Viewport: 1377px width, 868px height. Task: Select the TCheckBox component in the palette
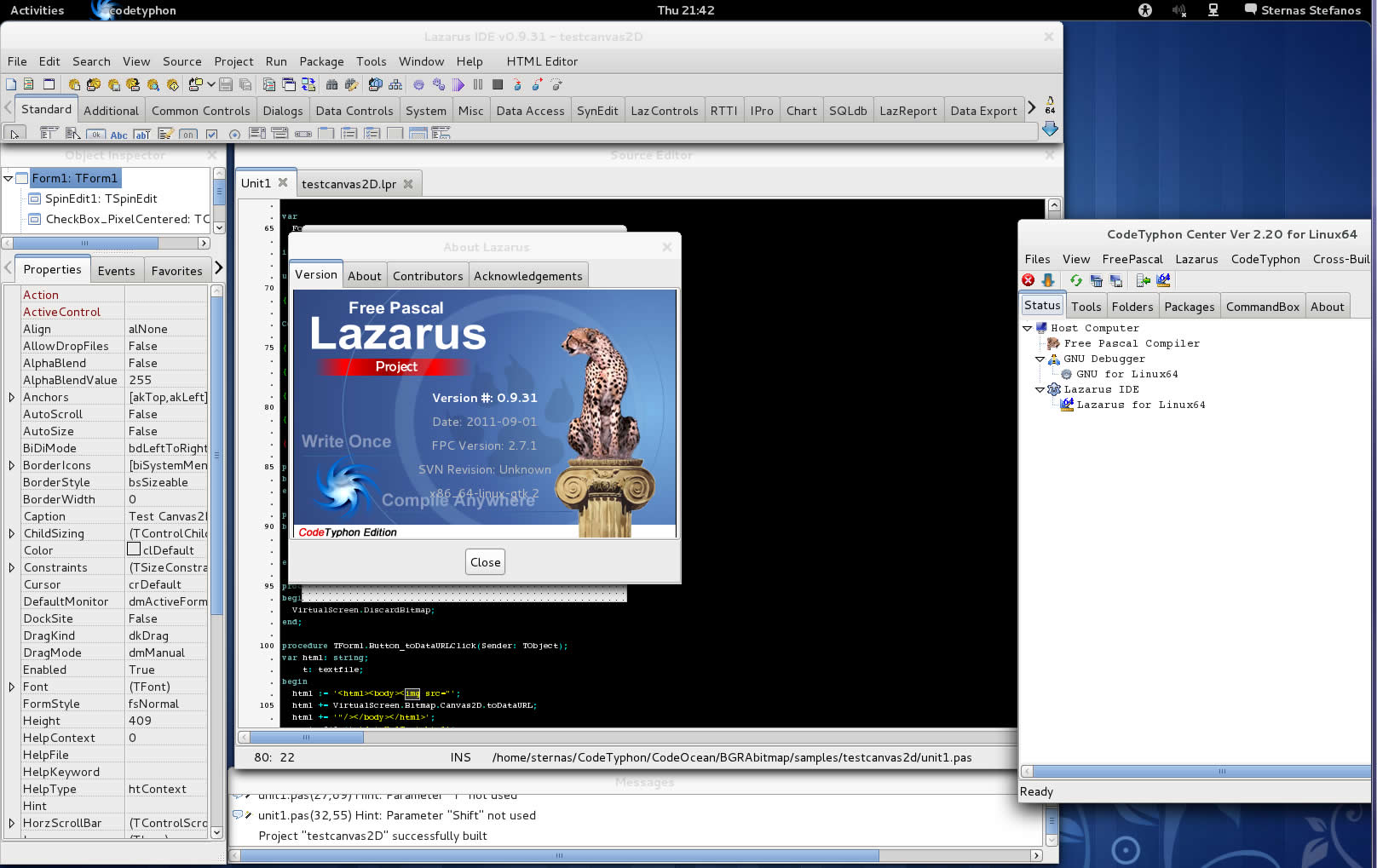click(211, 135)
